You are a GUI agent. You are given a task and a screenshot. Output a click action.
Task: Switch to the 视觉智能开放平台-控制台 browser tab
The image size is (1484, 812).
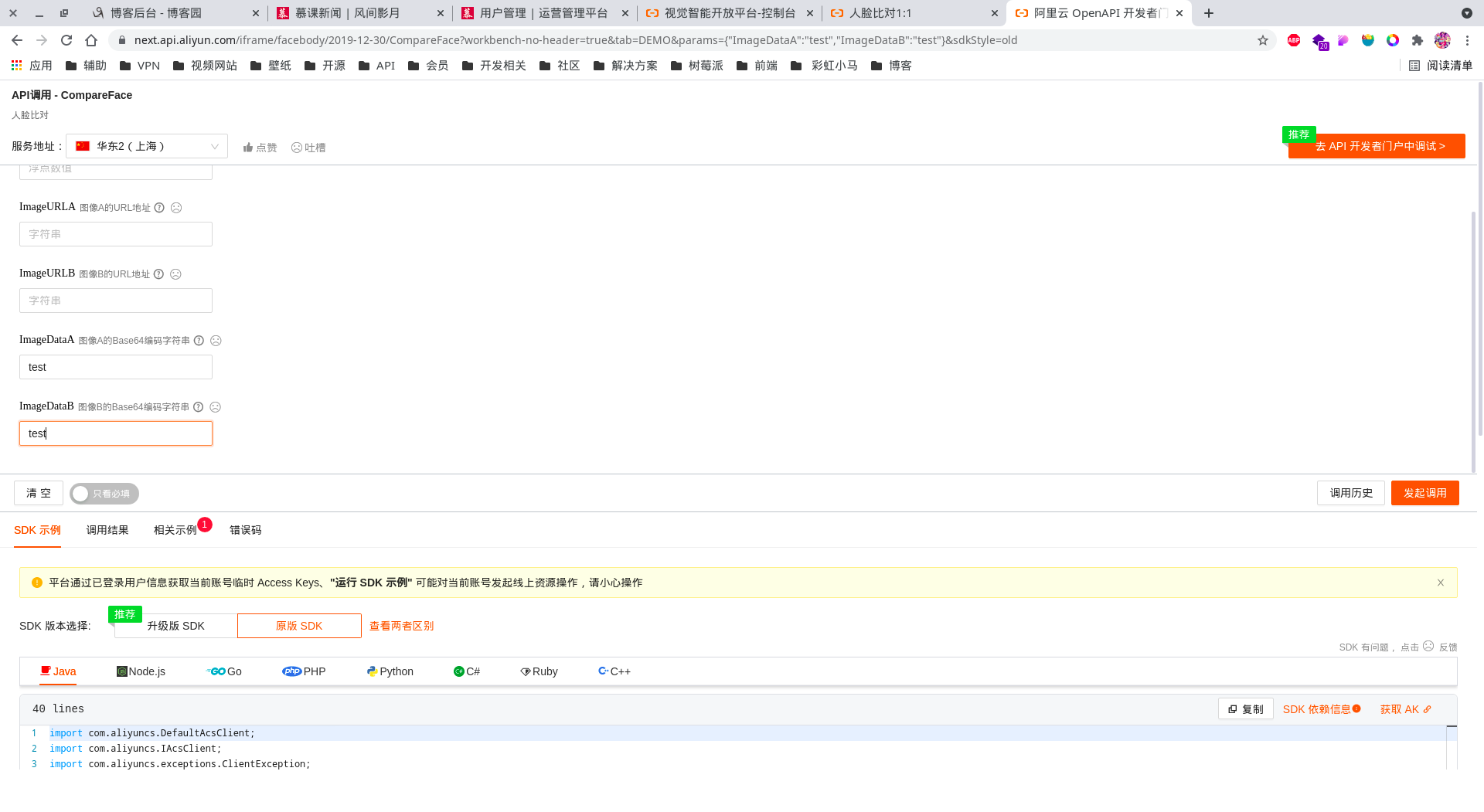click(x=730, y=13)
